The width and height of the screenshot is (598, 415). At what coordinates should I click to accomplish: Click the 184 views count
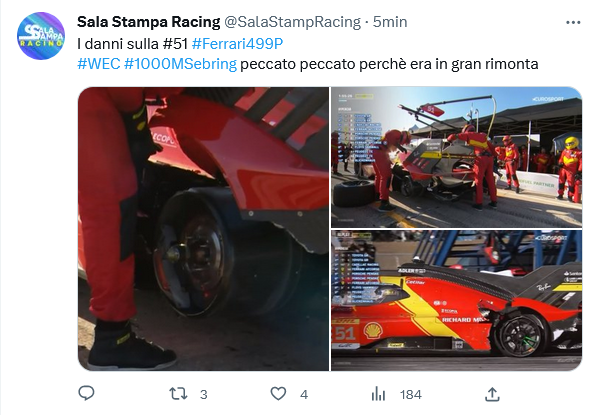(x=411, y=394)
